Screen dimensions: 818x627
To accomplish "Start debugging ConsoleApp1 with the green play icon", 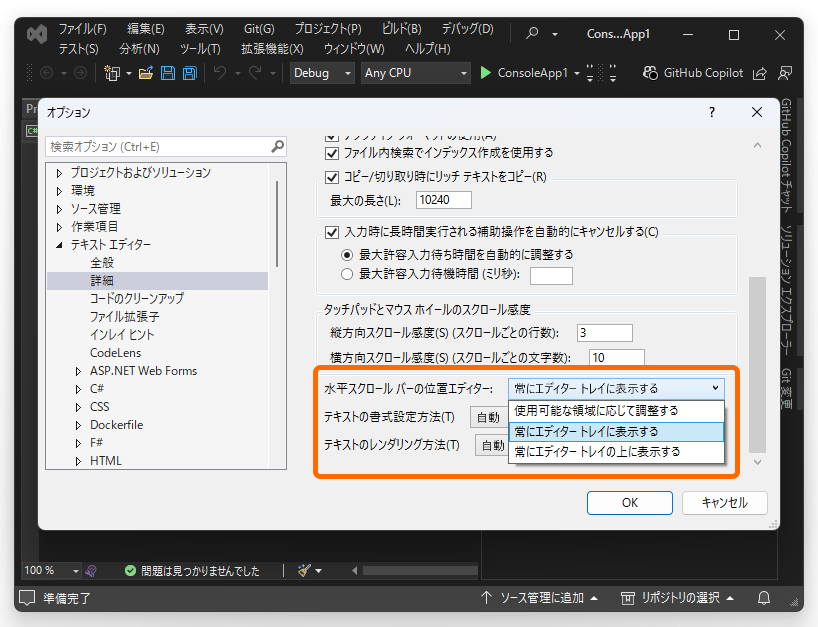I will coord(485,72).
